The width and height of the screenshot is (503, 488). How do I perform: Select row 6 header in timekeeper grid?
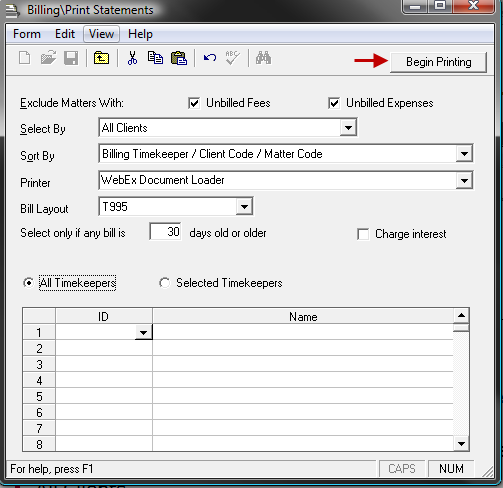pos(39,412)
